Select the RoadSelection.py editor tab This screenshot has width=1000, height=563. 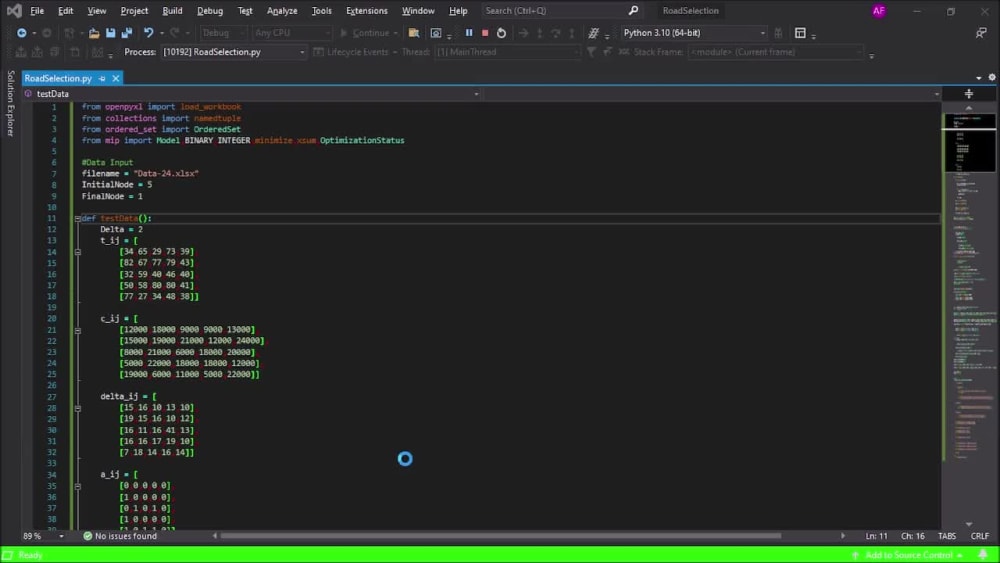pyautogui.click(x=58, y=78)
